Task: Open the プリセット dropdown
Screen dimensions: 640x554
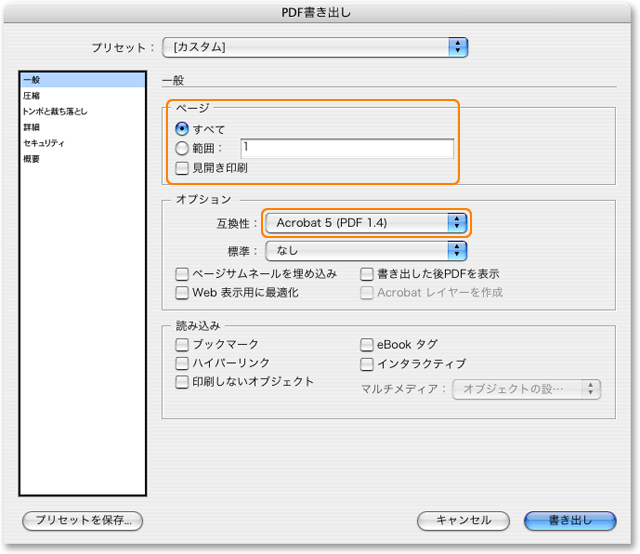Action: click(317, 46)
